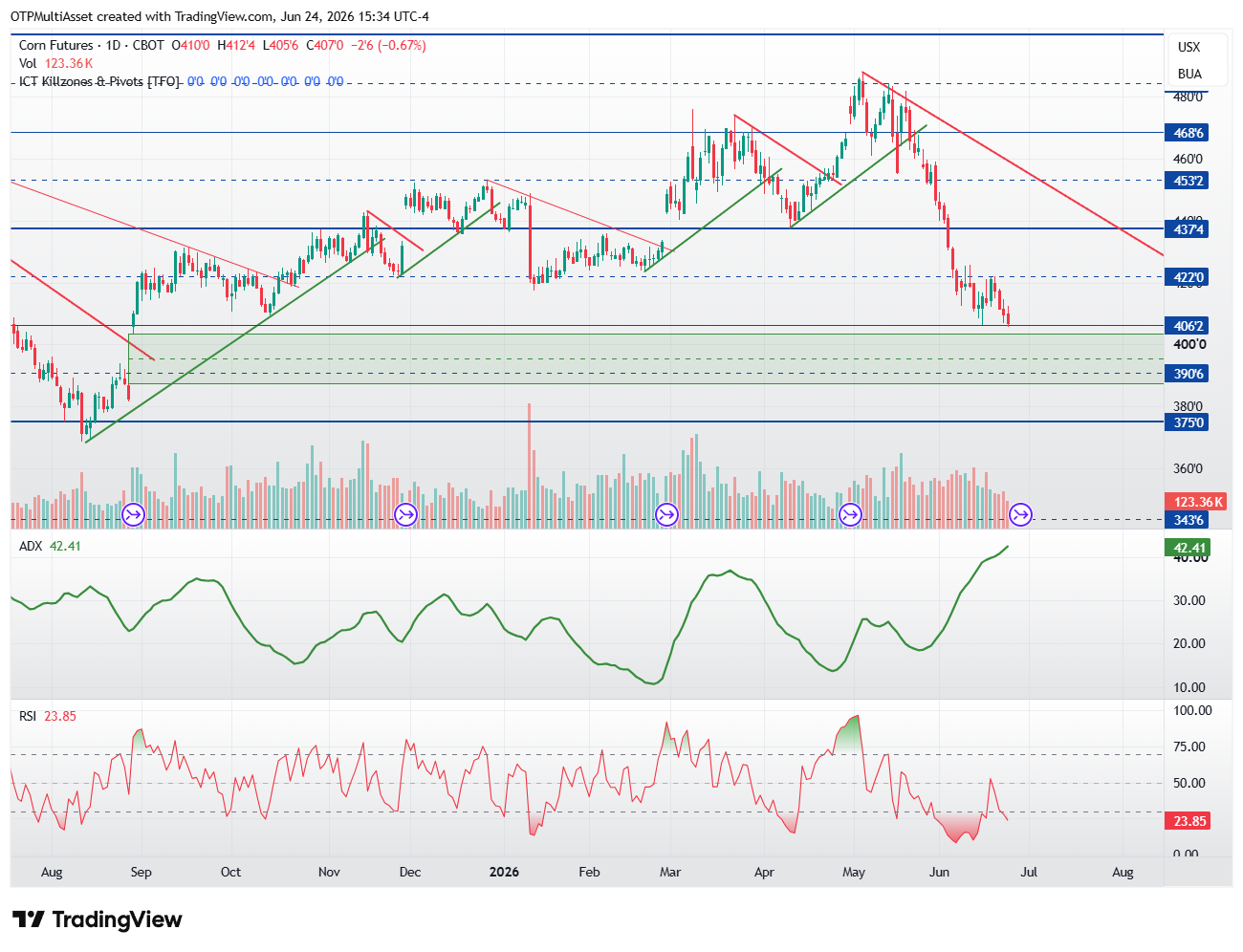Viewport: 1243px width, 952px height.
Task: Open the OTPMultiAsset TradingView.com header text
Action: (220, 16)
